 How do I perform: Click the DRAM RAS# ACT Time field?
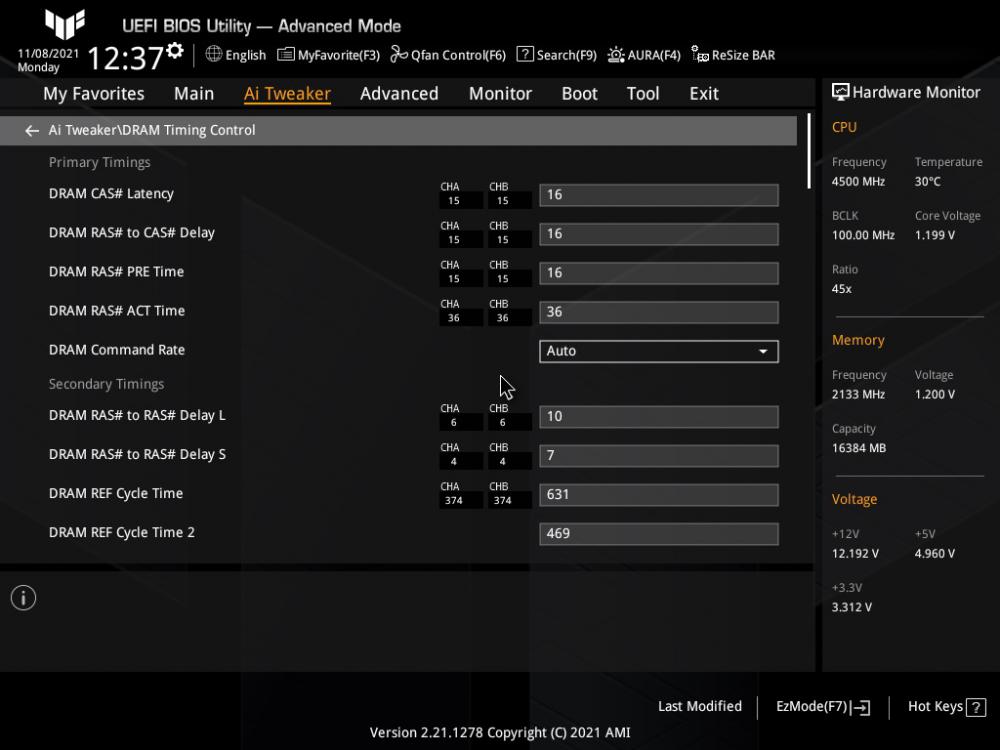click(x=659, y=312)
